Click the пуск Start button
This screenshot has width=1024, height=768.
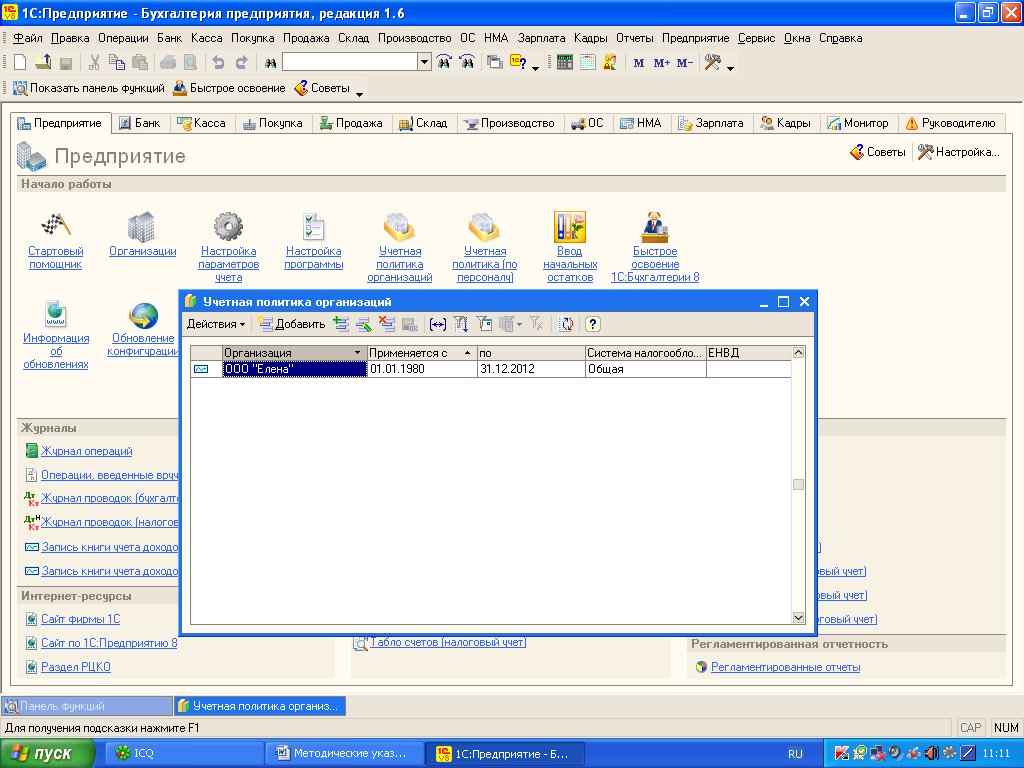[46, 753]
